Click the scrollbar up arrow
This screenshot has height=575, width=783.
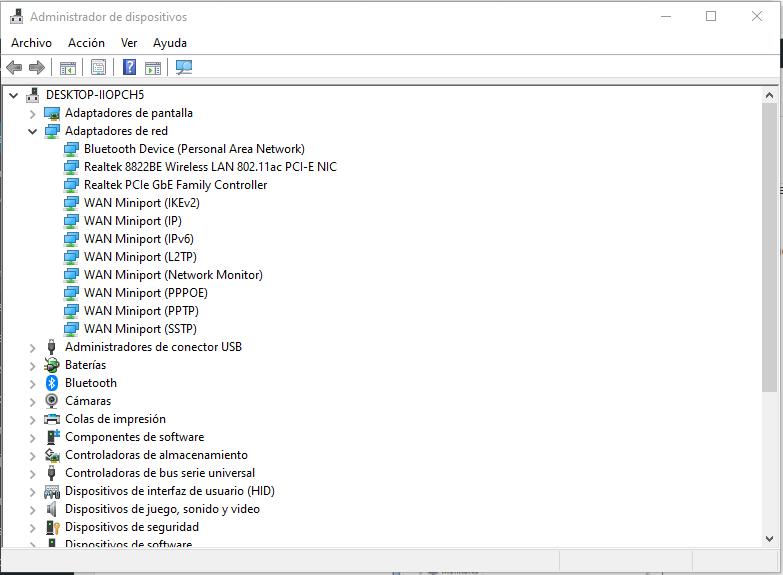[769, 95]
